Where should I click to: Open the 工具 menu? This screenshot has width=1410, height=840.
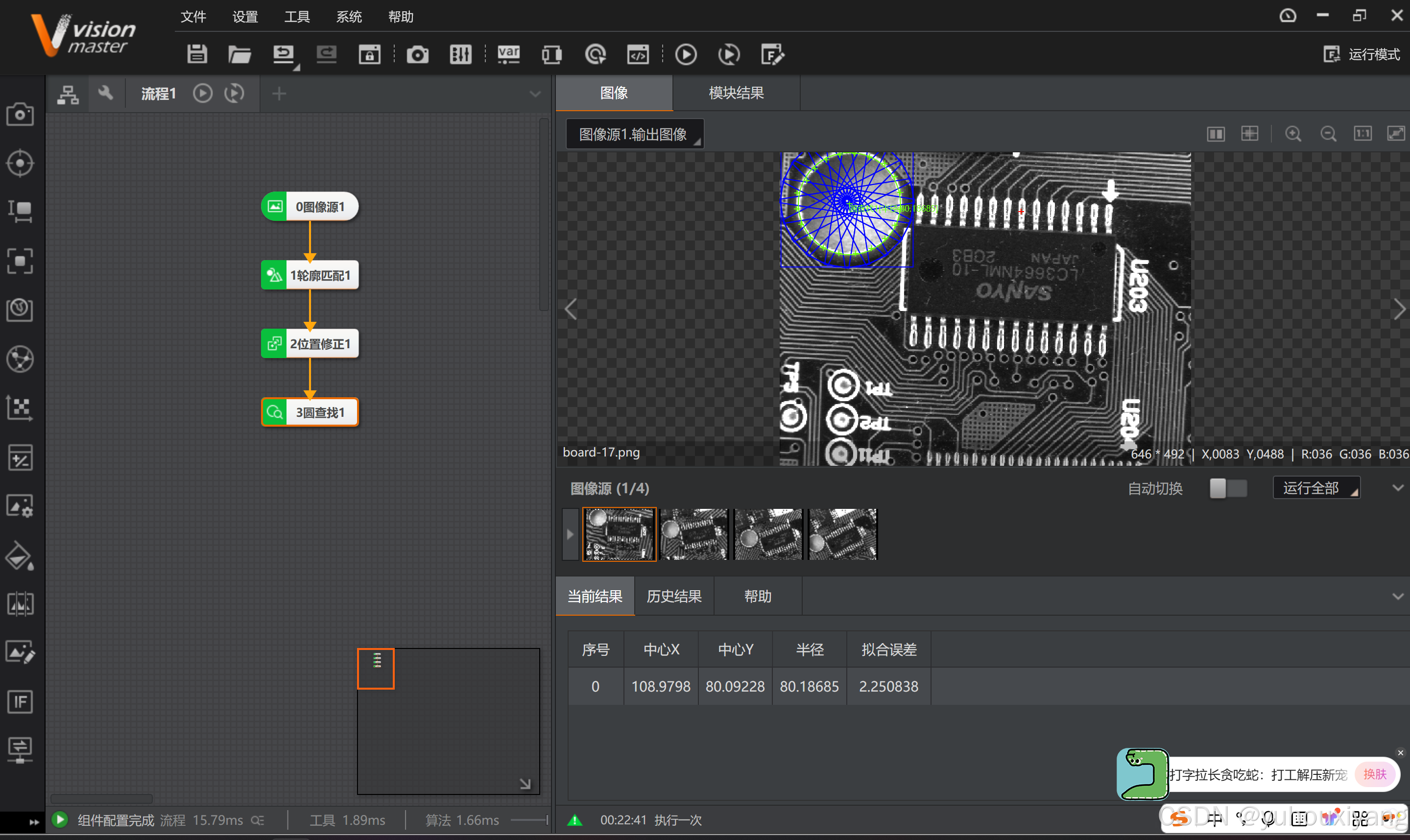pyautogui.click(x=296, y=17)
